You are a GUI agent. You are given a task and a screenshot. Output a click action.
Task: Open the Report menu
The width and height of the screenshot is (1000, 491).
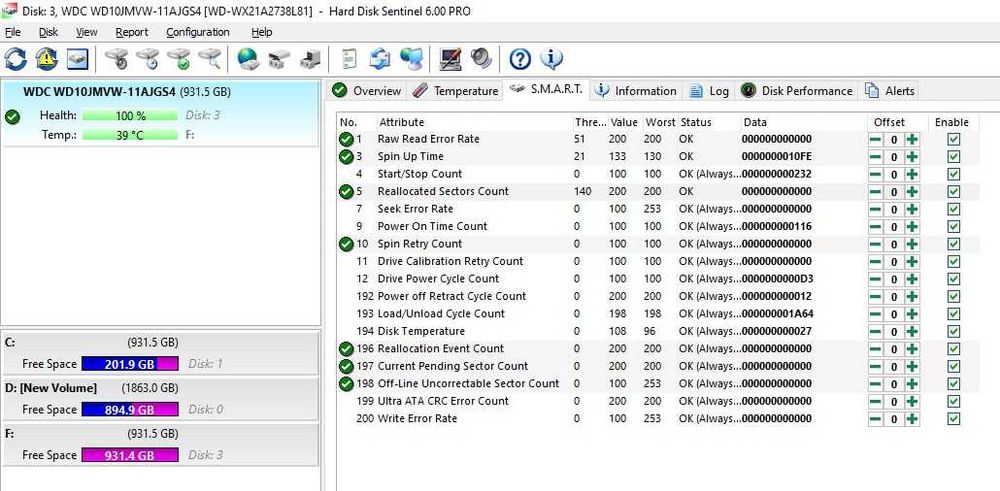pyautogui.click(x=132, y=32)
